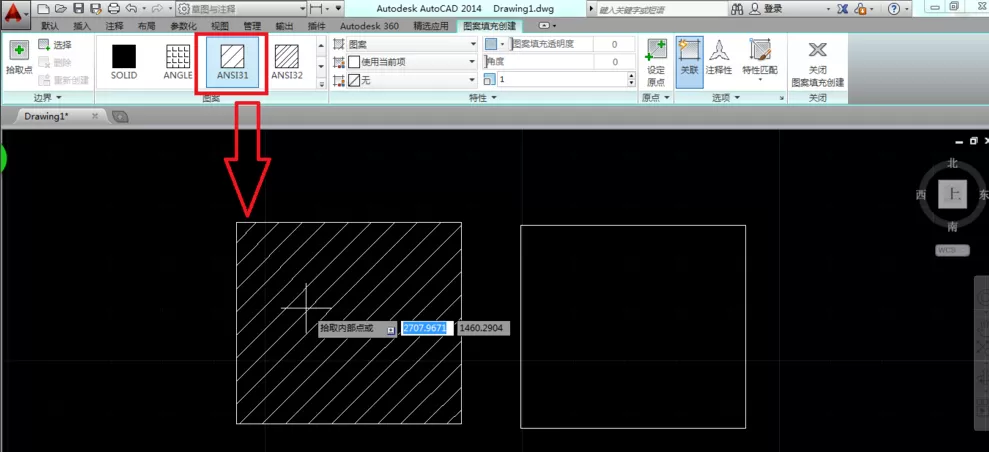Click the Undo arrow icon
This screenshot has width=989, height=452.
131,9
